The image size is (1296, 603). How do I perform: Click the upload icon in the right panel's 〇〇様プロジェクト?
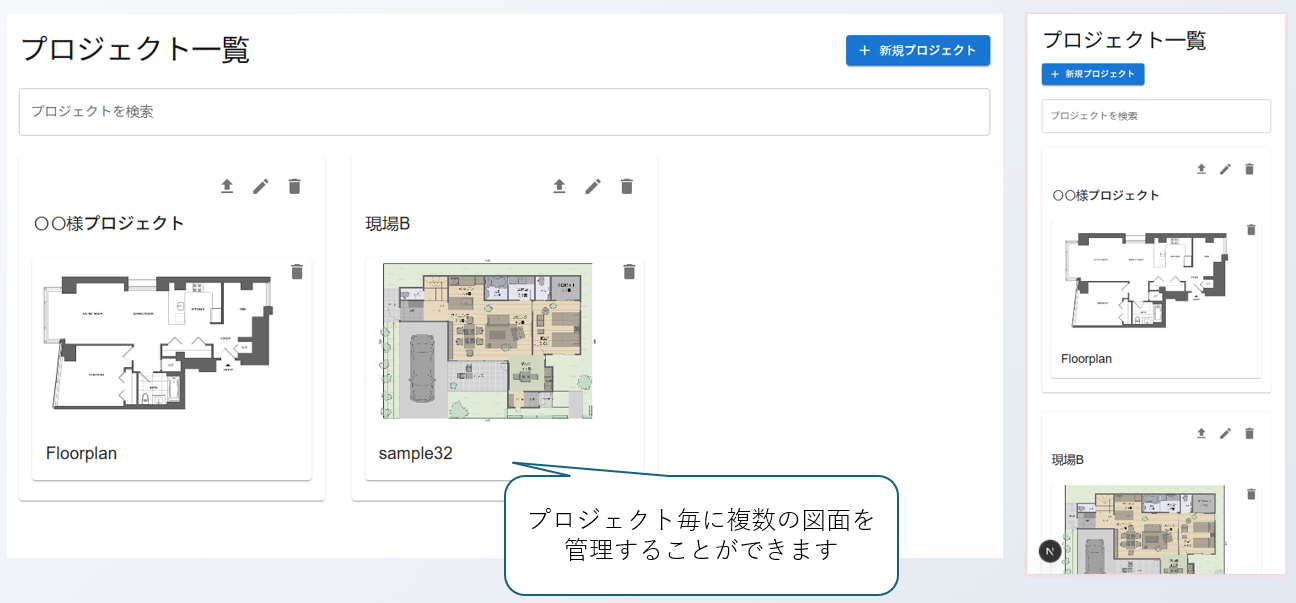[1201, 169]
